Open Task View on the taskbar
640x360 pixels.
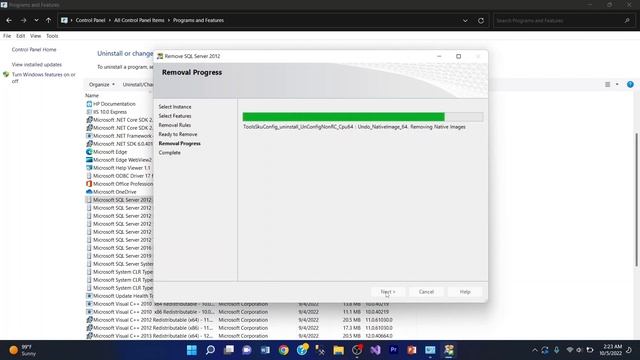[x=229, y=350]
